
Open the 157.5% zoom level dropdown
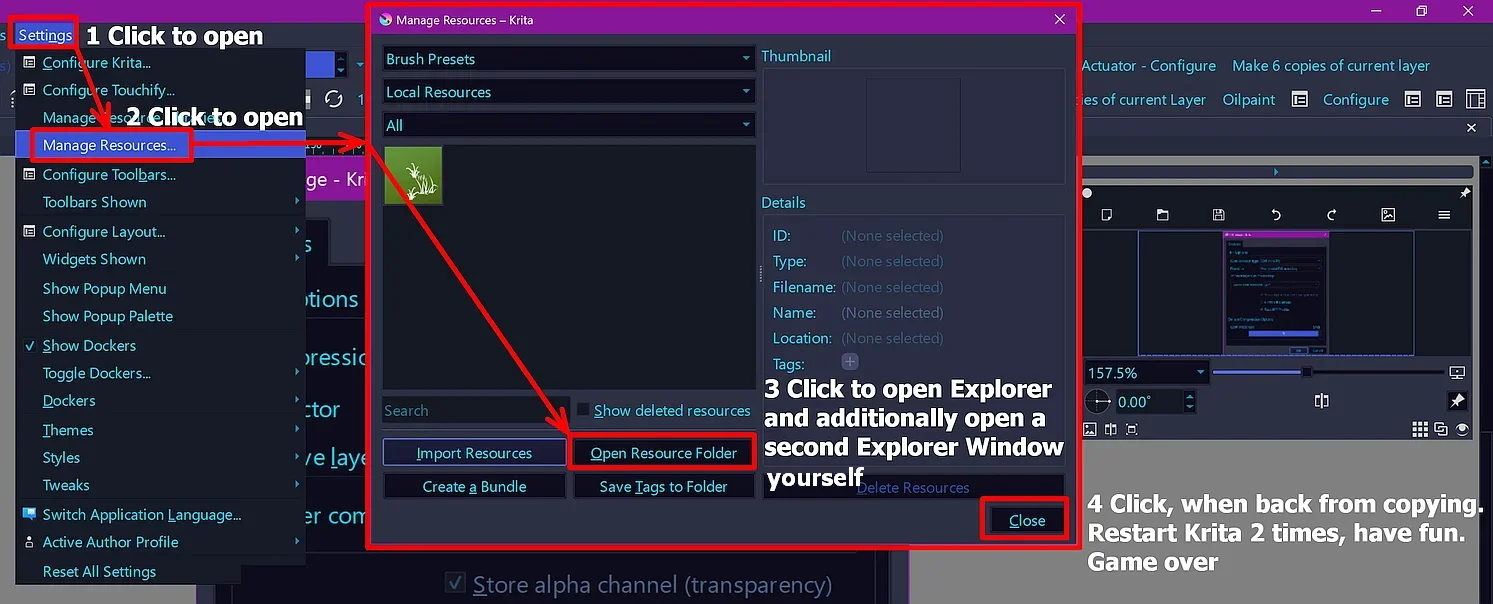coord(1146,372)
